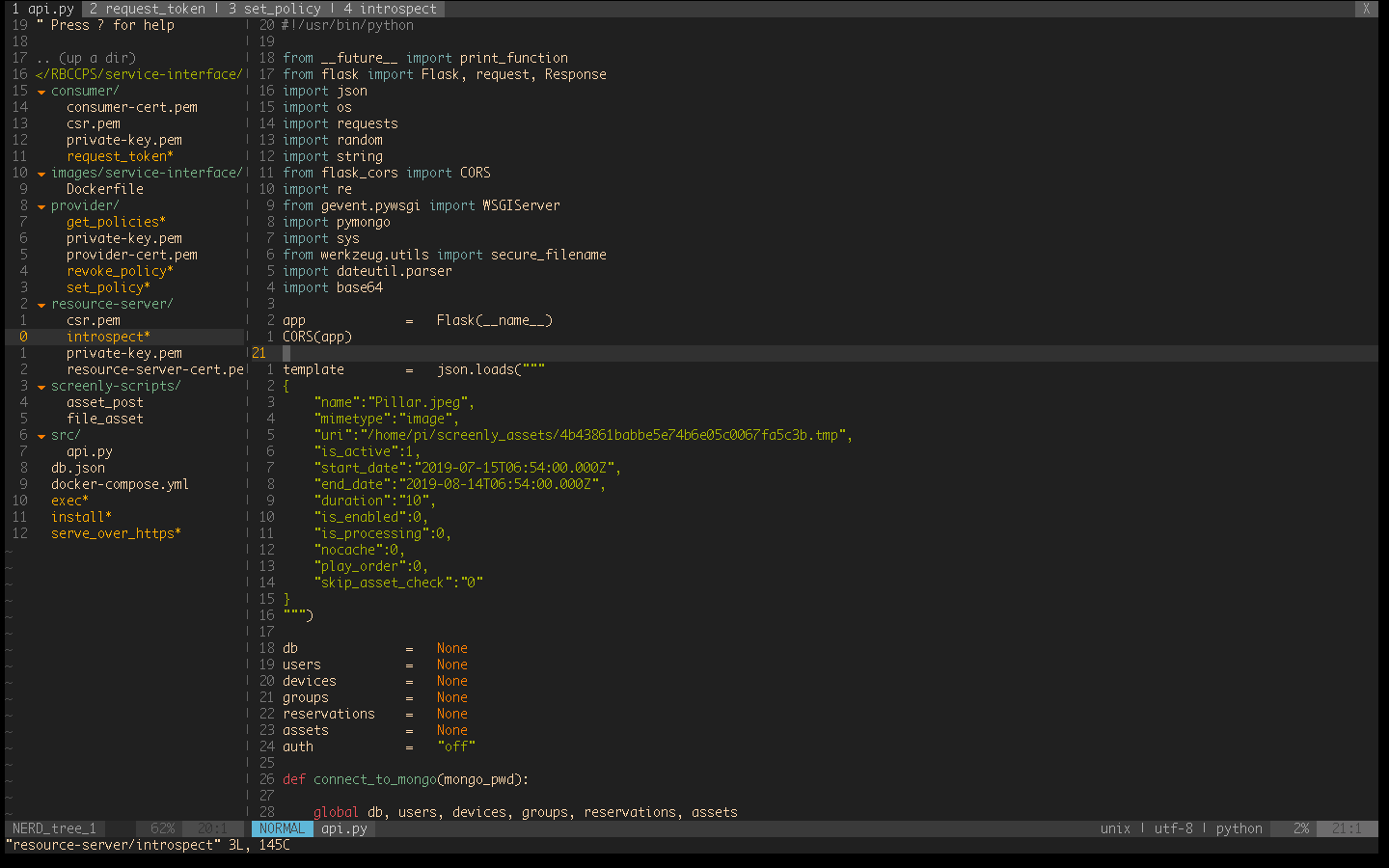Open csr.pem under consumer/

click(94, 123)
